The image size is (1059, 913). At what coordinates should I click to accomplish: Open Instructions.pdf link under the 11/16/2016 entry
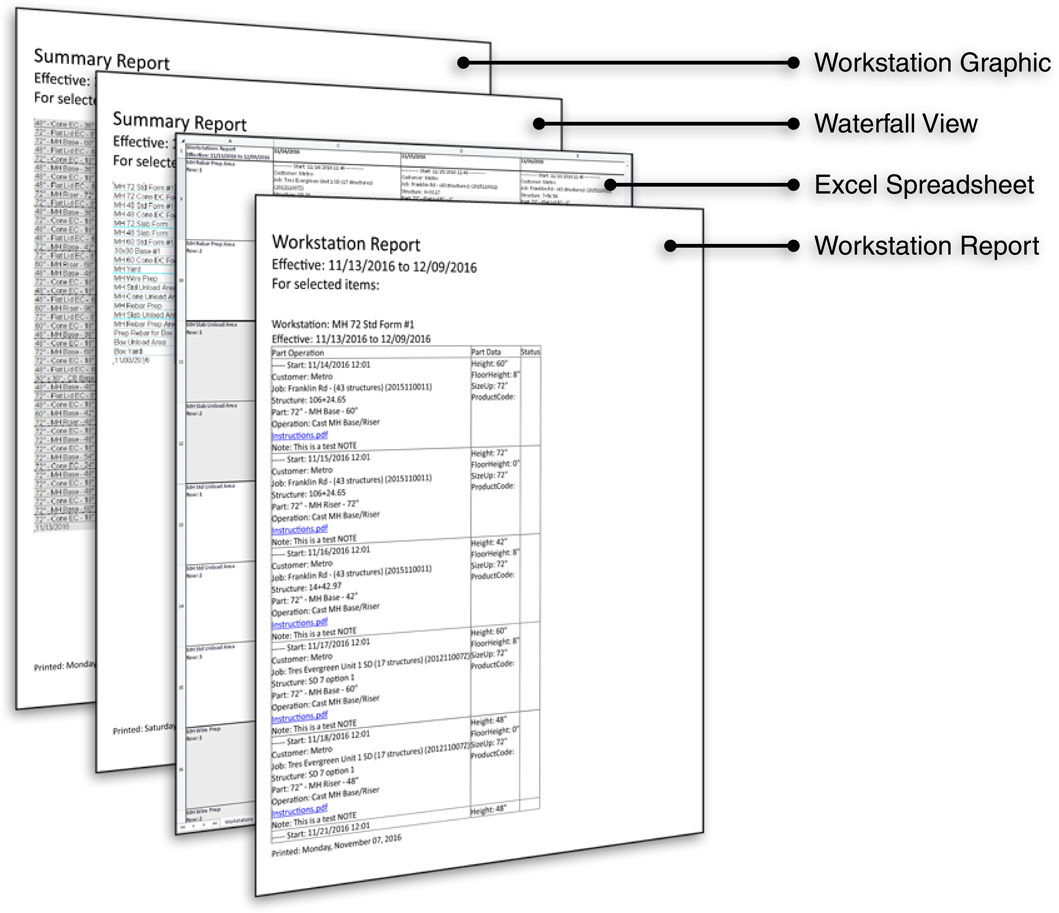pos(299,621)
